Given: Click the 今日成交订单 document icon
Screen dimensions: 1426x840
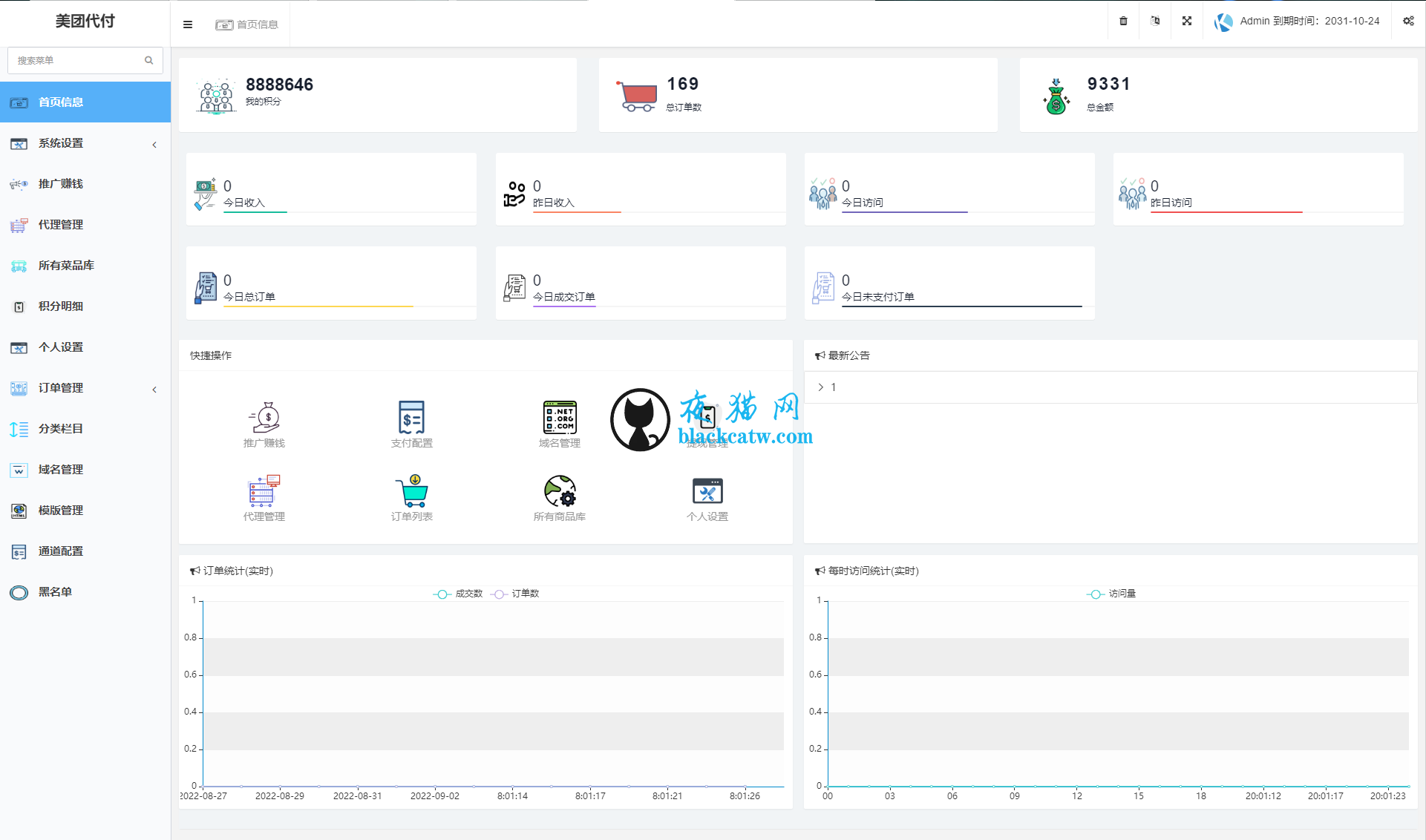Looking at the screenshot, I should pos(514,288).
